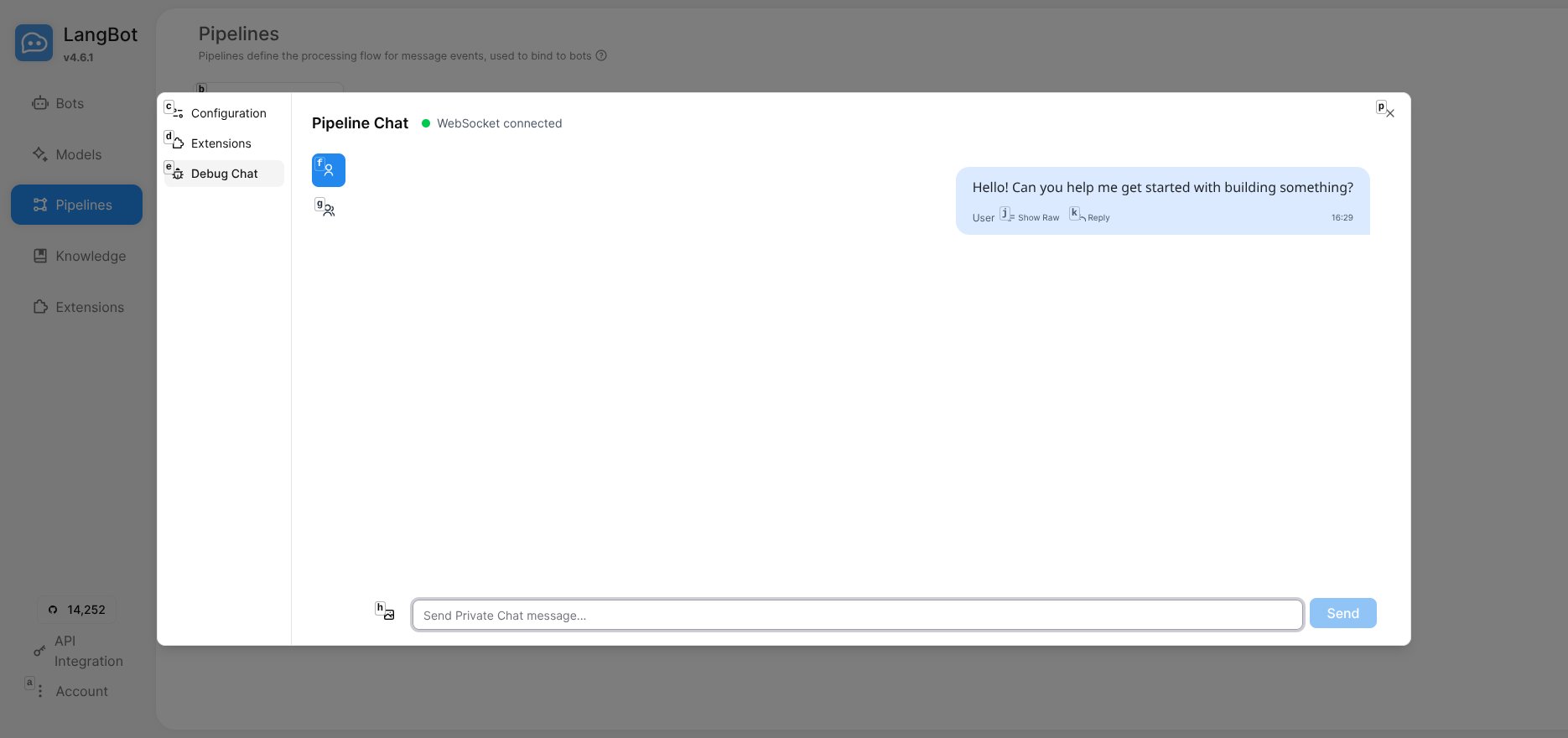The width and height of the screenshot is (1568, 738).
Task: Click the Hello message bubble text
Action: coord(1162,188)
